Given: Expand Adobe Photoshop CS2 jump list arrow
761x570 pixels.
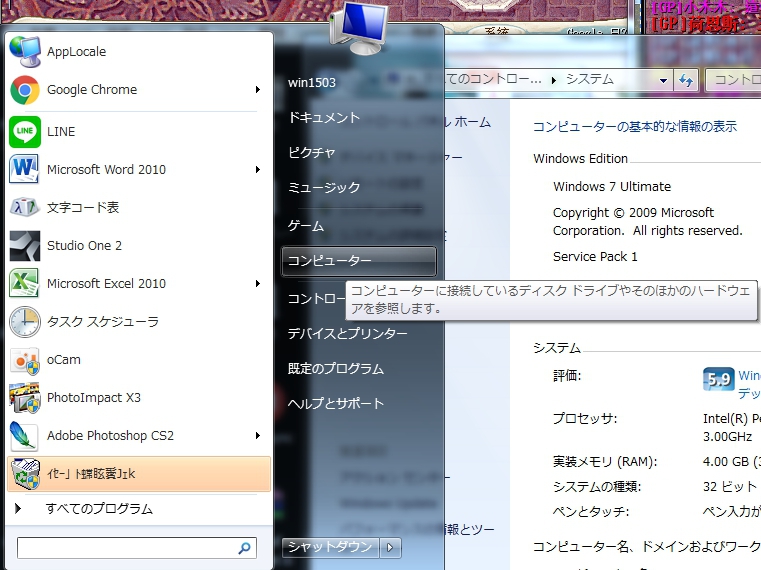Looking at the screenshot, I should (x=258, y=436).
